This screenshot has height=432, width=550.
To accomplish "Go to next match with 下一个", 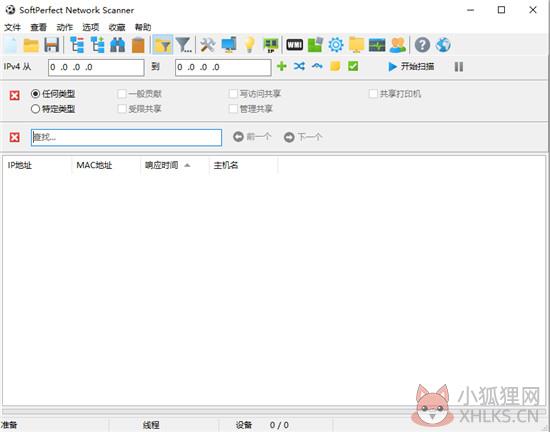I will [x=303, y=137].
